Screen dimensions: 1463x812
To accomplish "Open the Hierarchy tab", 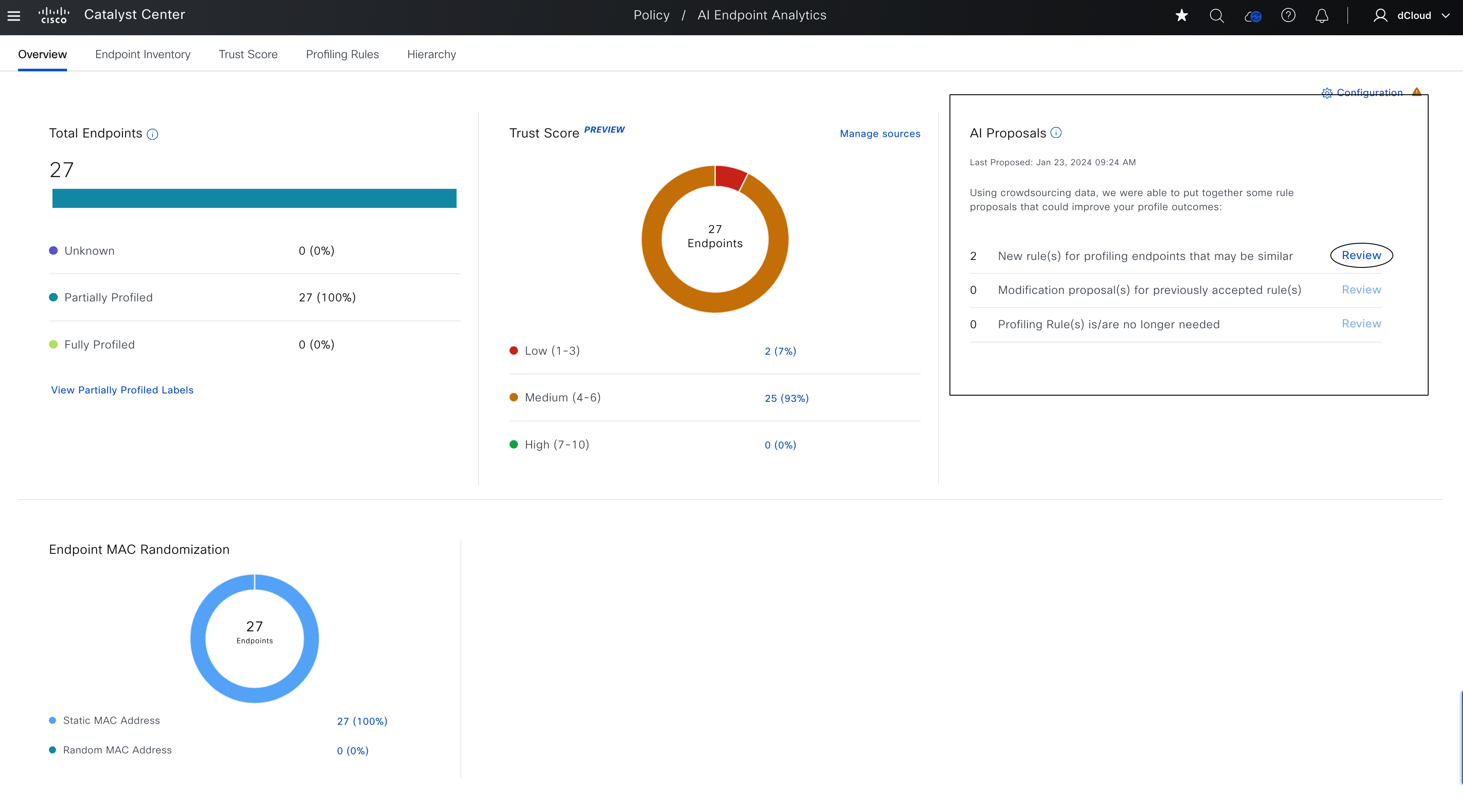I will point(432,55).
